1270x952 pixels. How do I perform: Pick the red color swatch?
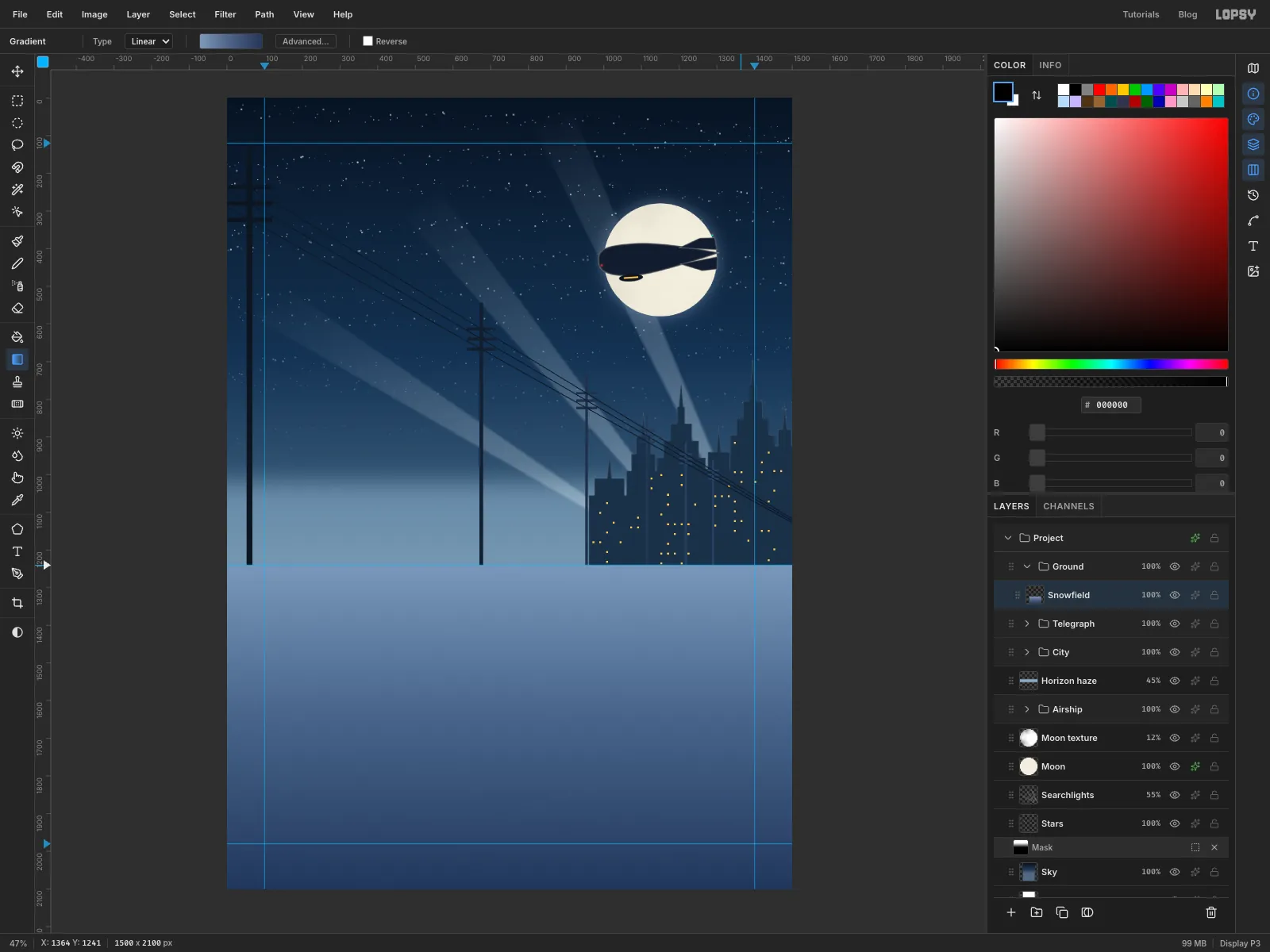[x=1099, y=90]
